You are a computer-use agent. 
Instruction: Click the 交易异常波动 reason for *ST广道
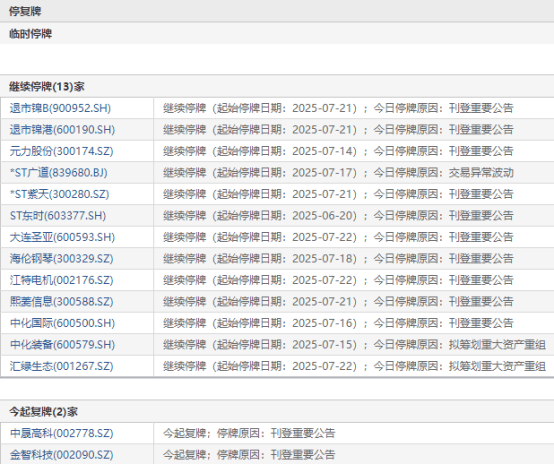click(481, 173)
